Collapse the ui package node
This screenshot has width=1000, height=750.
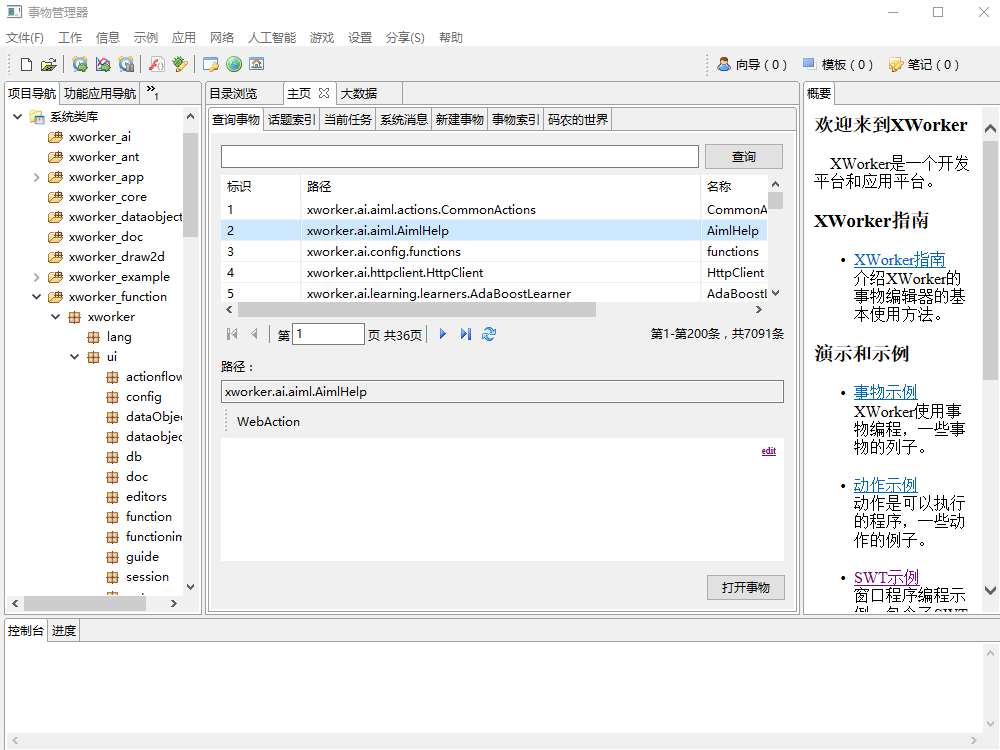pos(75,357)
